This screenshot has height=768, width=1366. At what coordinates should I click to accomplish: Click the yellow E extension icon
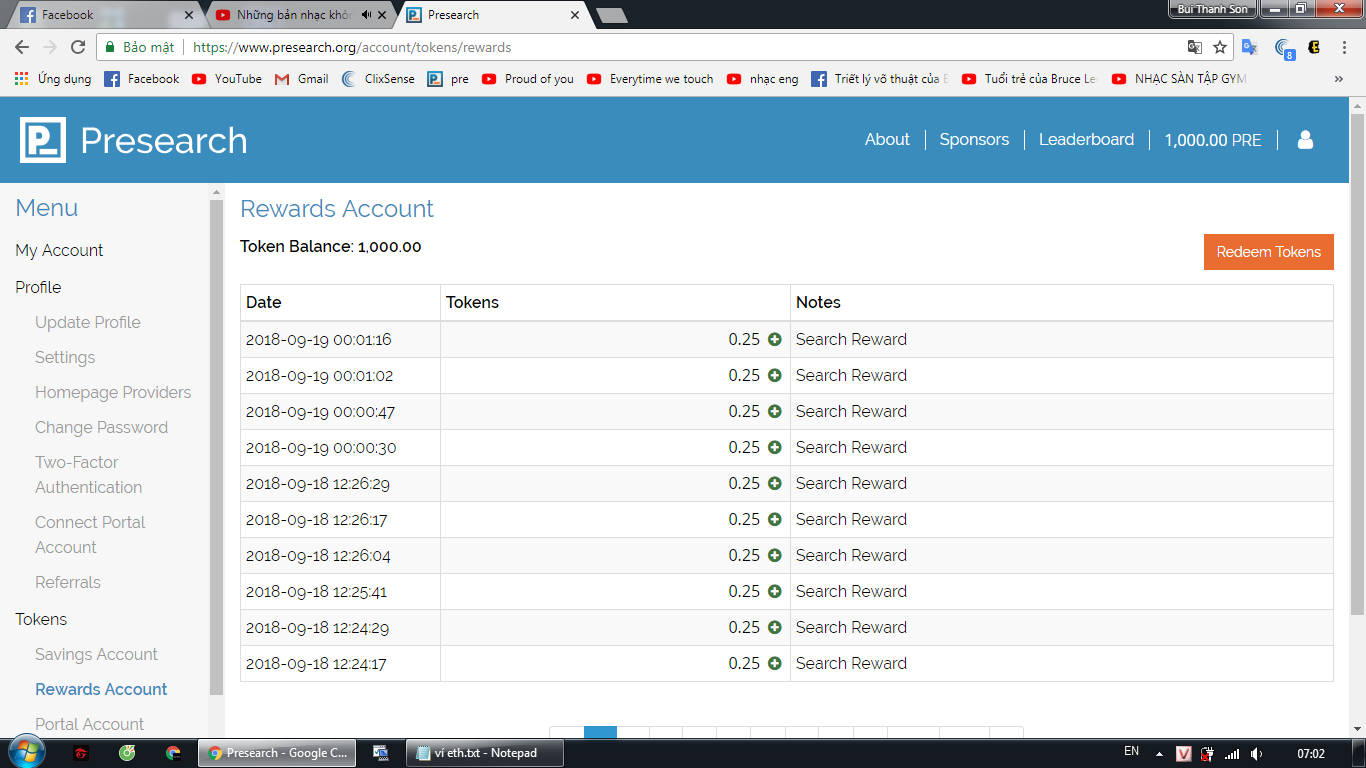[x=1315, y=47]
